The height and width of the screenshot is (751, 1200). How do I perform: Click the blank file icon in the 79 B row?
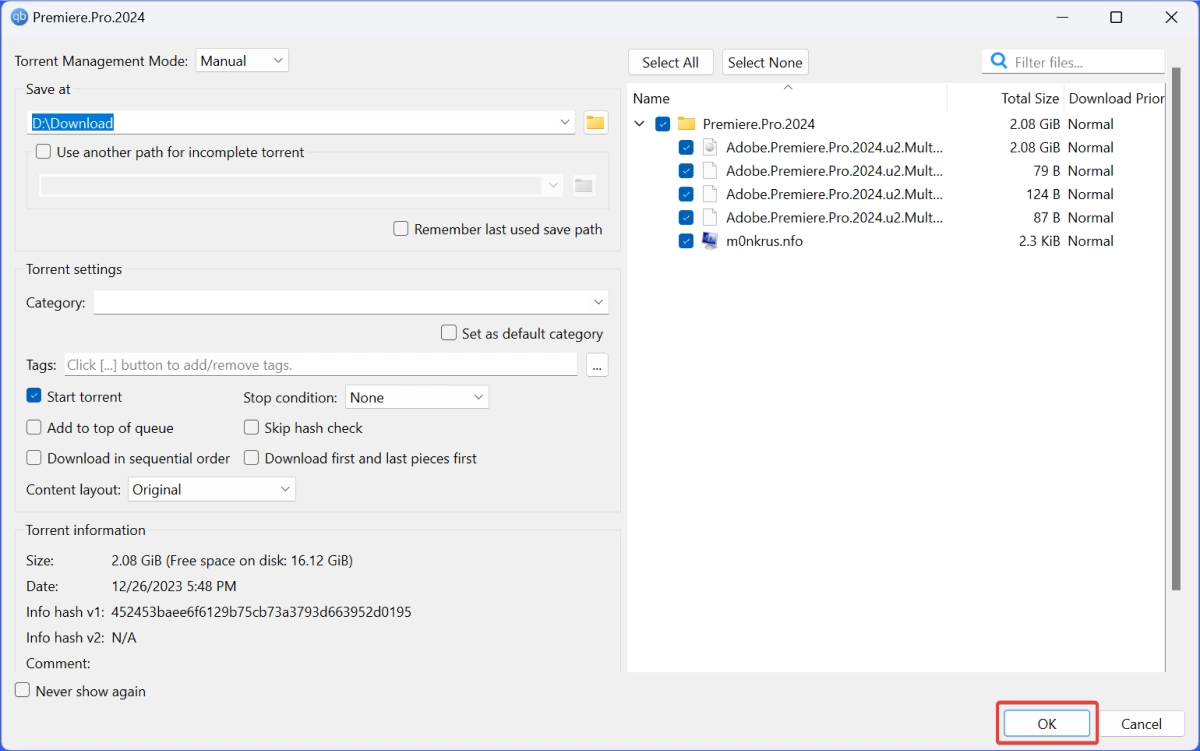click(710, 171)
